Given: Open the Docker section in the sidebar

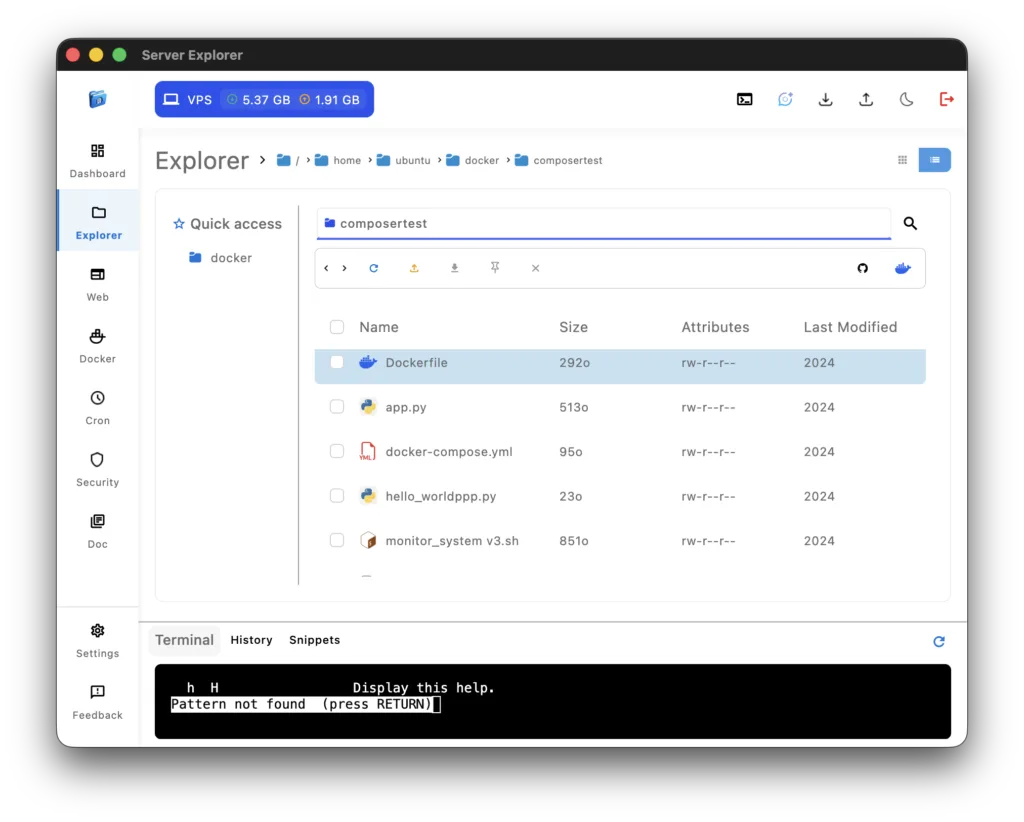Looking at the screenshot, I should (x=97, y=345).
